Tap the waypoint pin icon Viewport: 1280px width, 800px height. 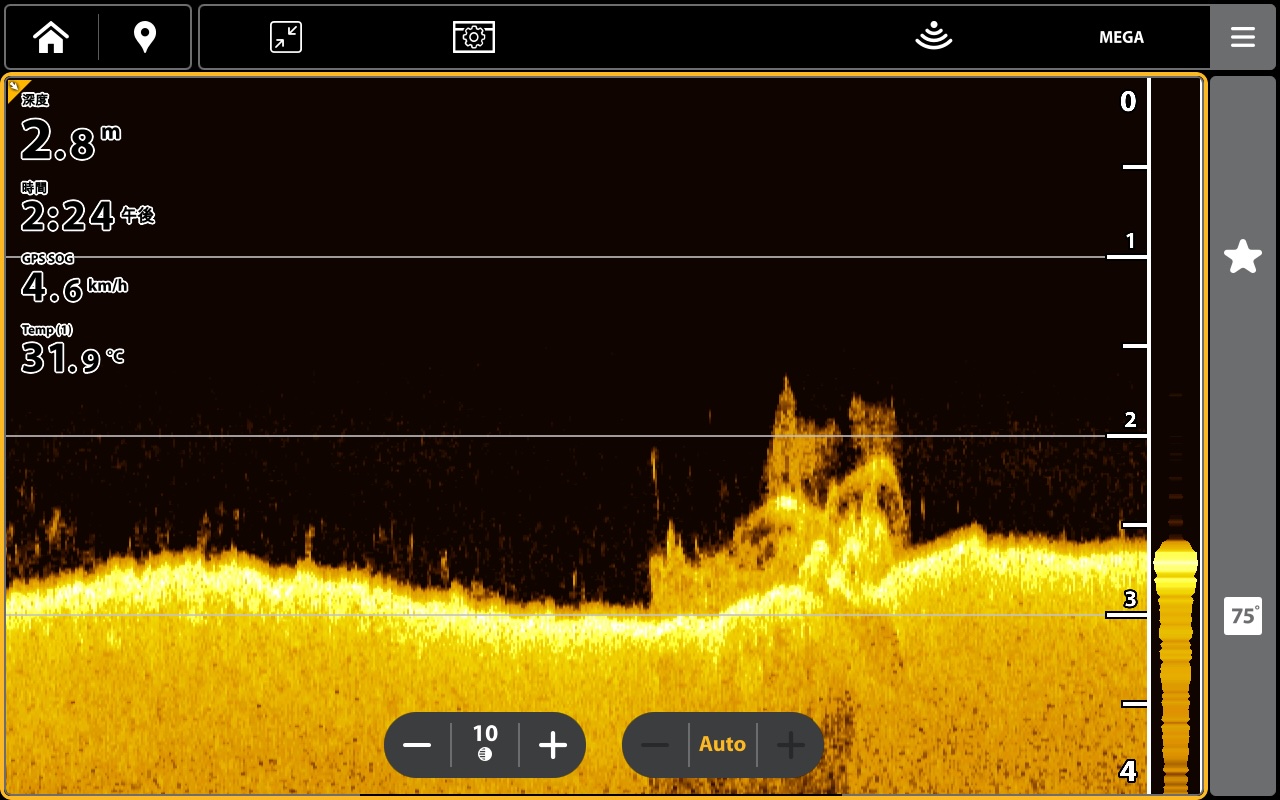(145, 37)
